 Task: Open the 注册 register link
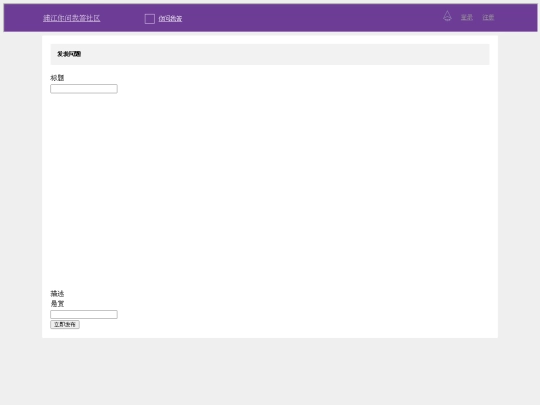coord(488,17)
